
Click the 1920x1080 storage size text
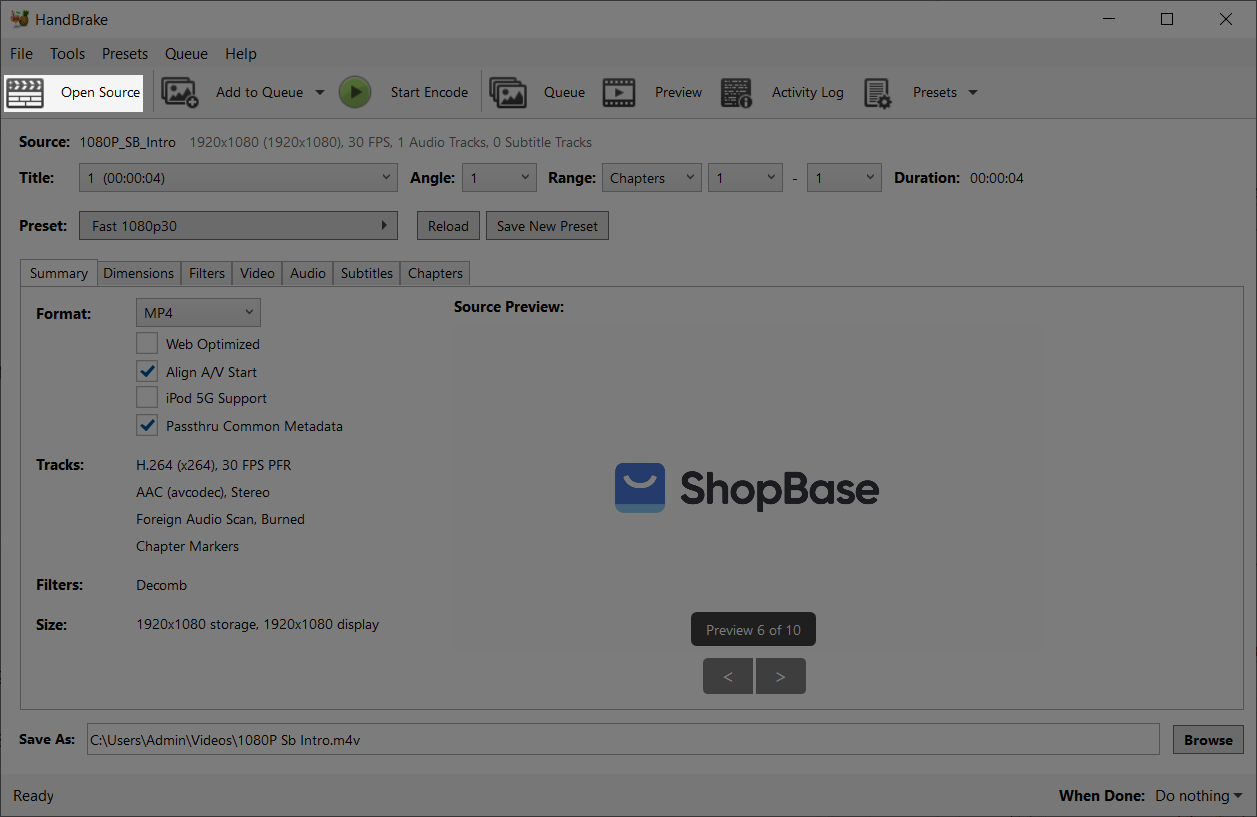point(257,624)
